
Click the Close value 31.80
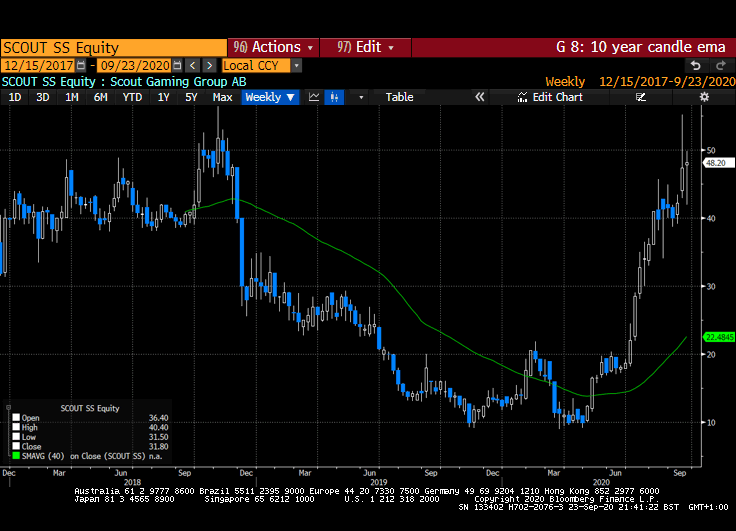point(158,446)
